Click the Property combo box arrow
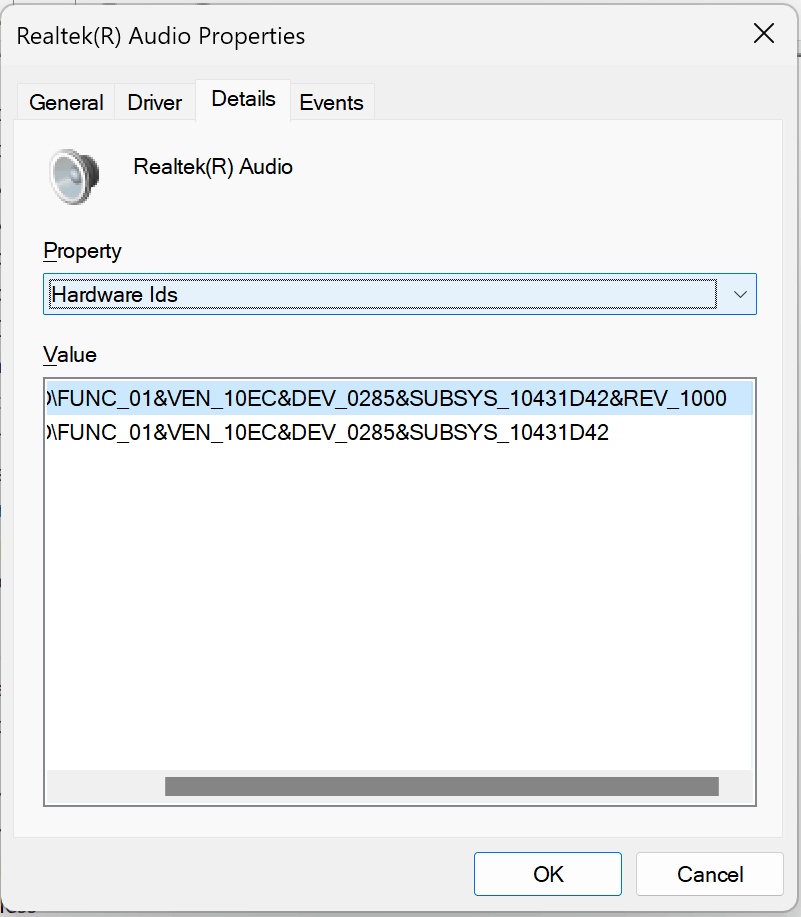Screen dimensions: 801x917 [x=739, y=294]
